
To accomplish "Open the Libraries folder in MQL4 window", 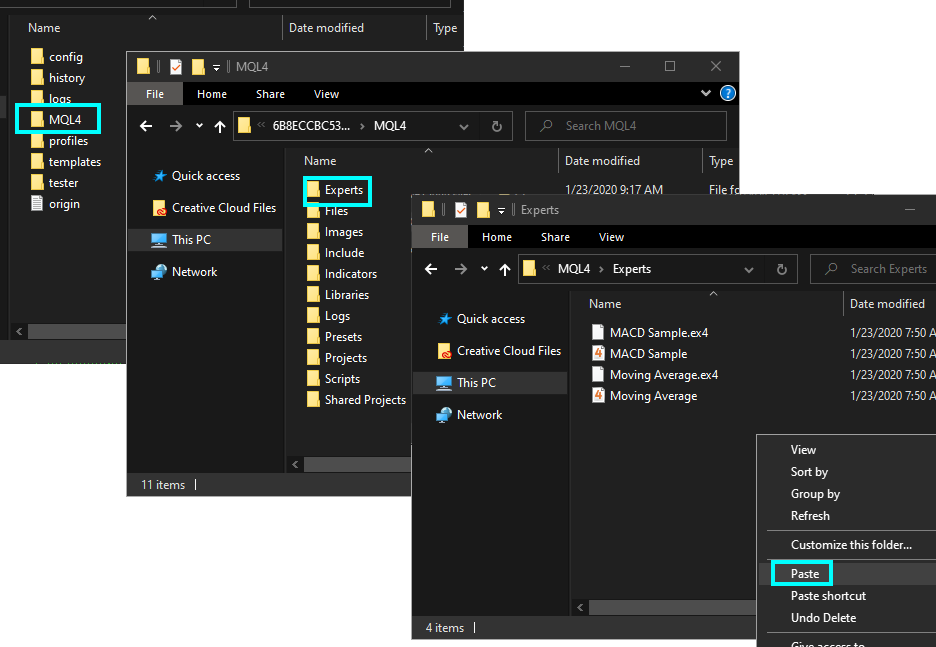I will tap(338, 294).
